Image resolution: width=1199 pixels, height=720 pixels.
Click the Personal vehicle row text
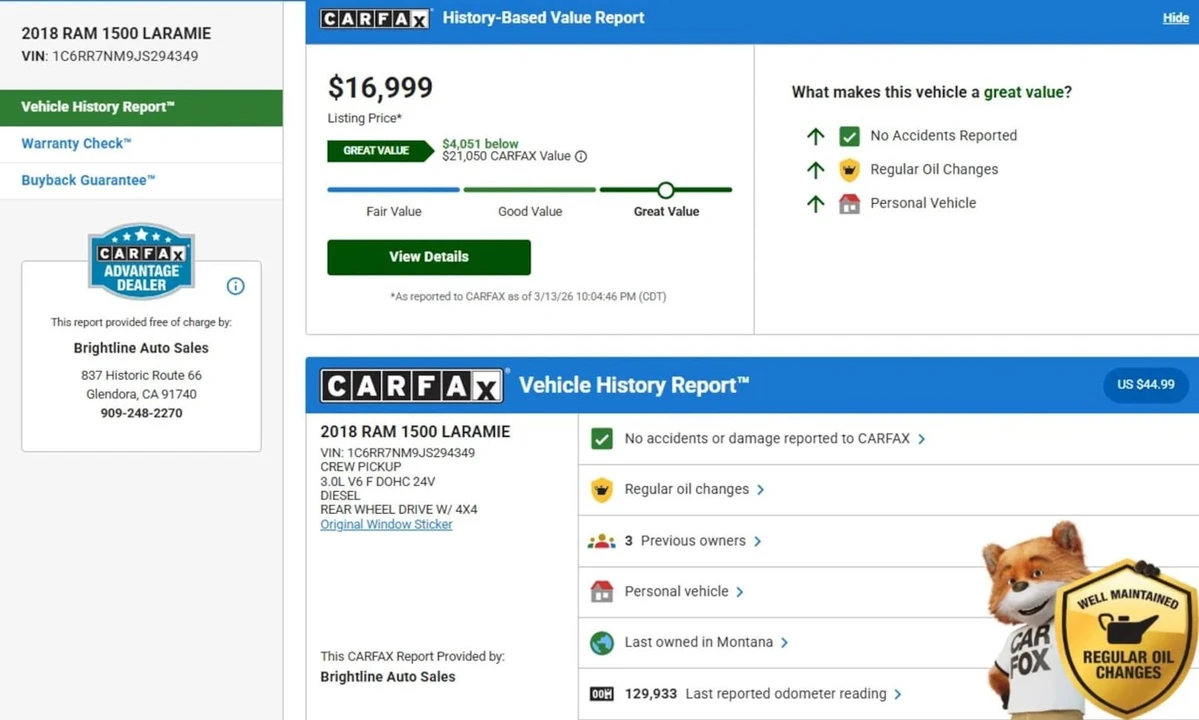click(677, 591)
